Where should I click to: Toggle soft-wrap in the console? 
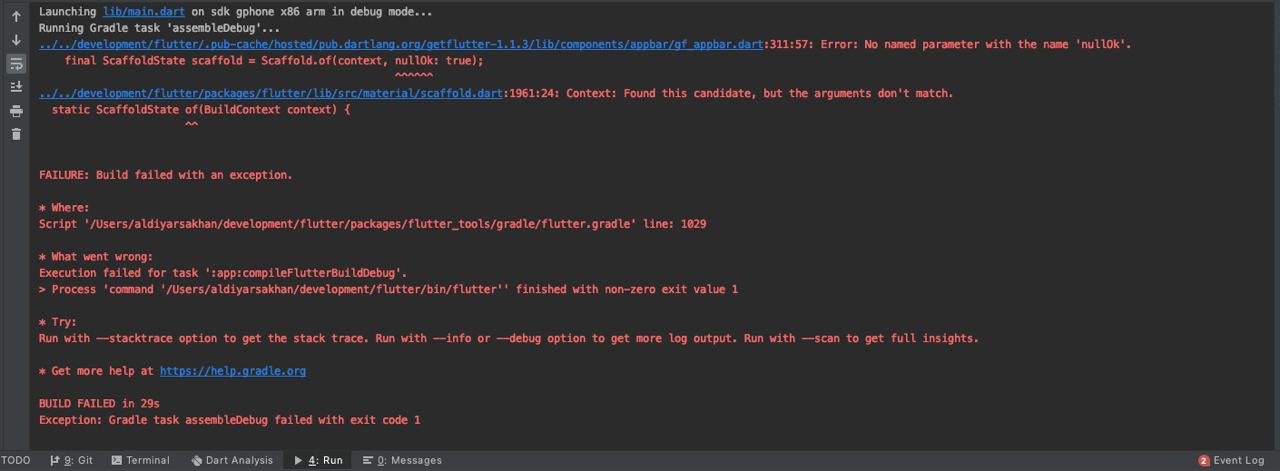[x=16, y=64]
